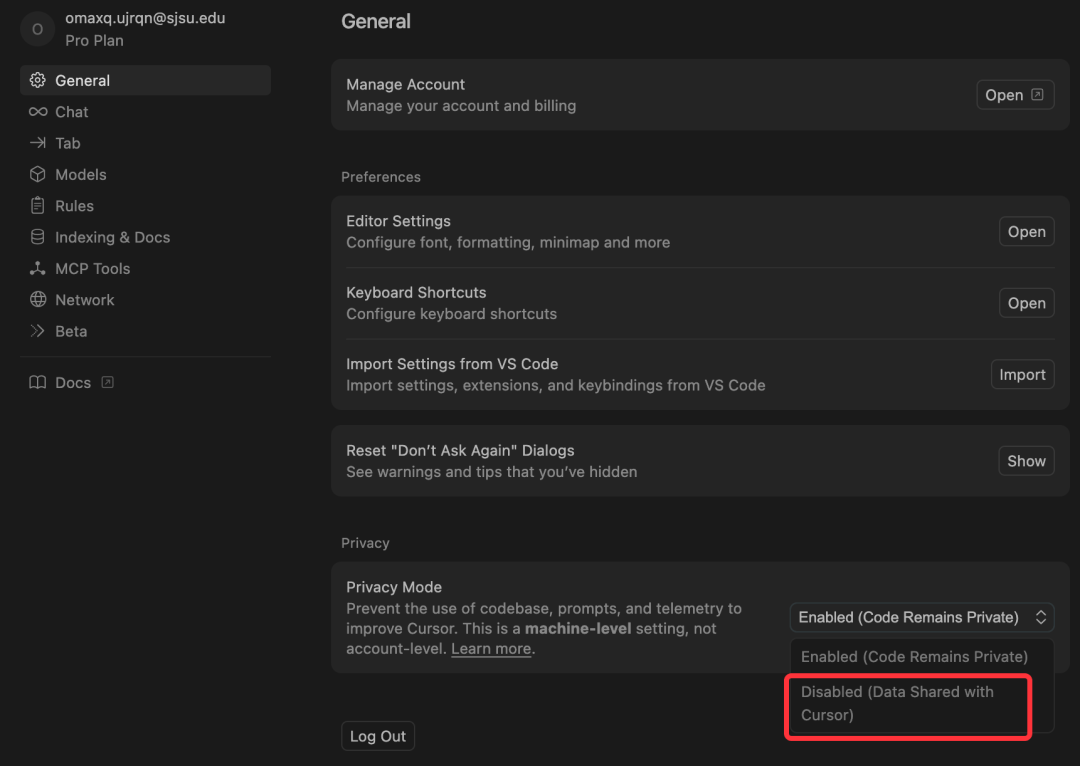
Task: Click the Network globe icon
Action: tap(38, 300)
